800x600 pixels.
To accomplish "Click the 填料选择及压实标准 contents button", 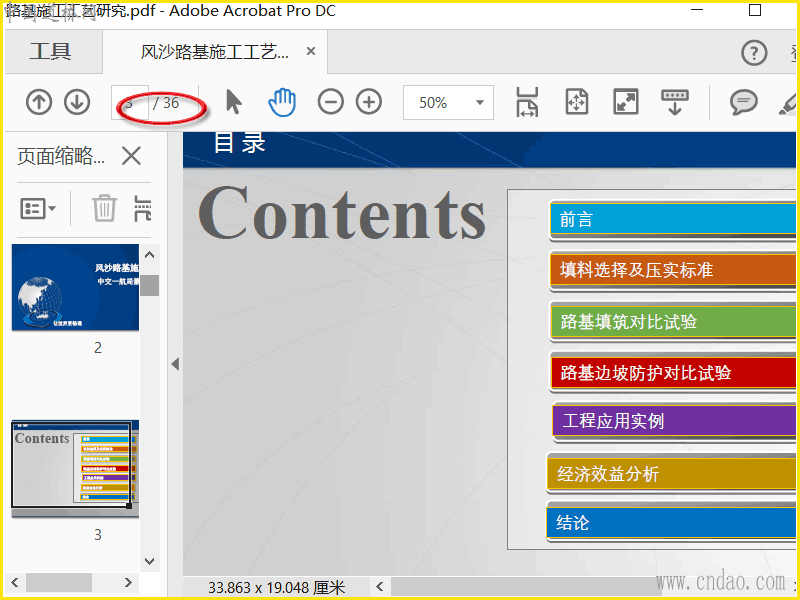I will [673, 270].
